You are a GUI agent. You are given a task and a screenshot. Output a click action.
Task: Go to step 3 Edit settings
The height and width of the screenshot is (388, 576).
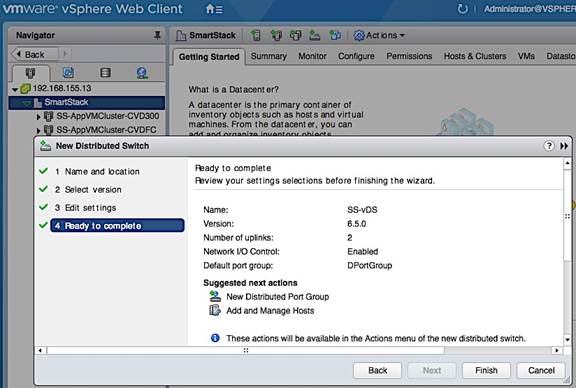point(86,208)
